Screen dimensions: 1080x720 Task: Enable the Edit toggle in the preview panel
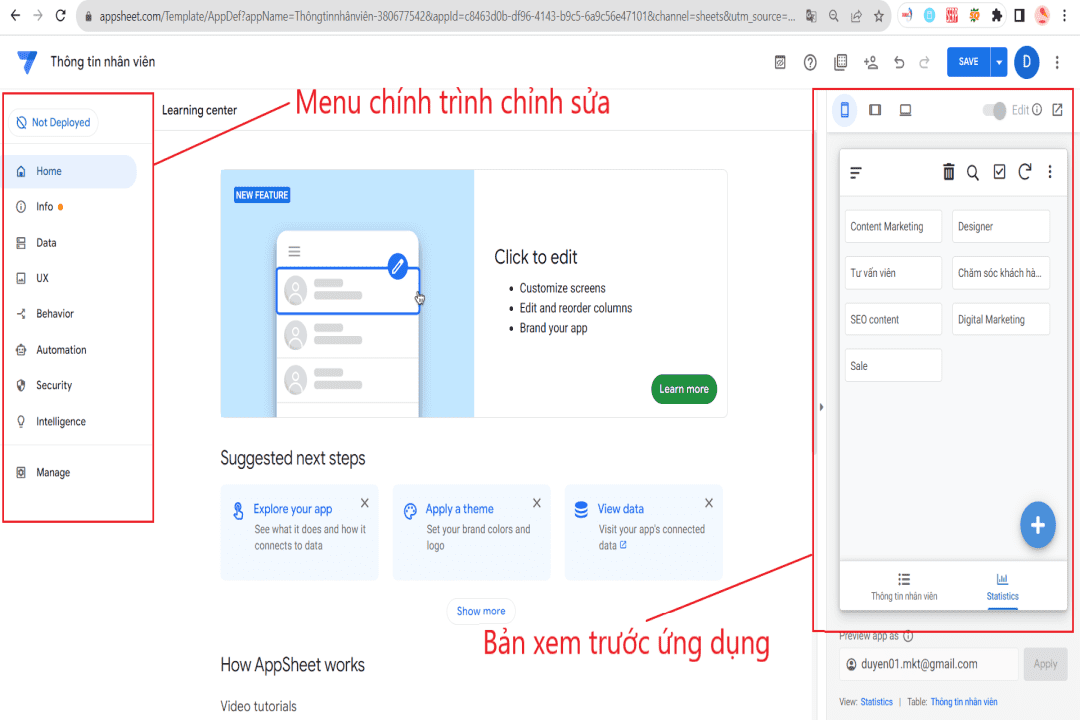tap(993, 110)
